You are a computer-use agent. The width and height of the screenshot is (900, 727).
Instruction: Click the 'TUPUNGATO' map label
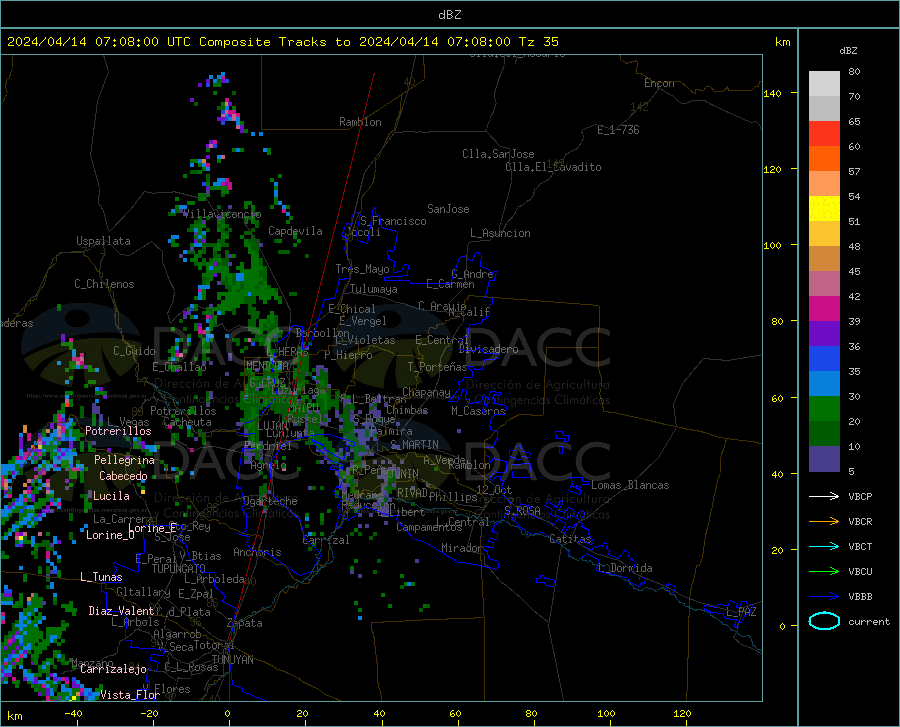coord(179,569)
